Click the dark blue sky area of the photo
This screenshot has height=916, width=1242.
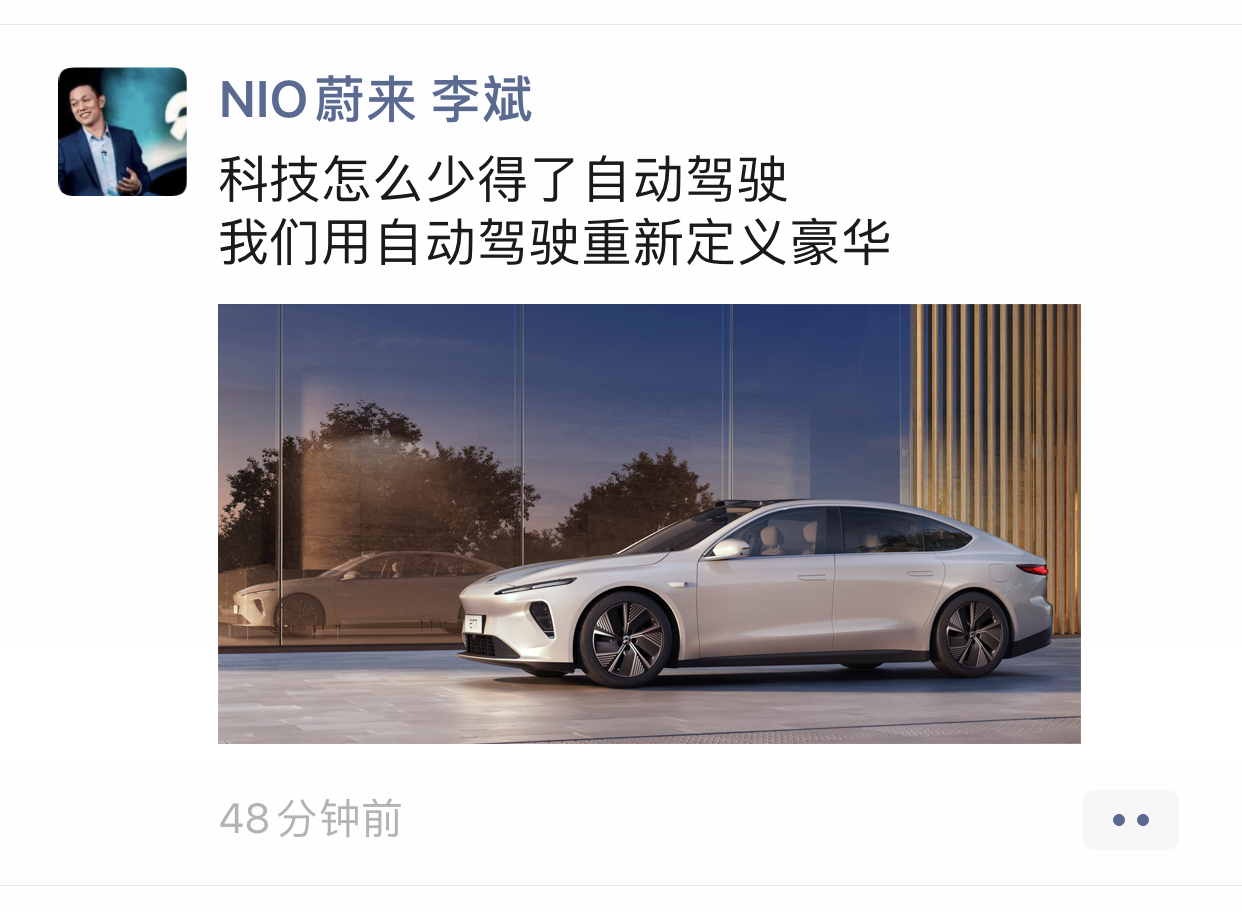pyautogui.click(x=600, y=370)
